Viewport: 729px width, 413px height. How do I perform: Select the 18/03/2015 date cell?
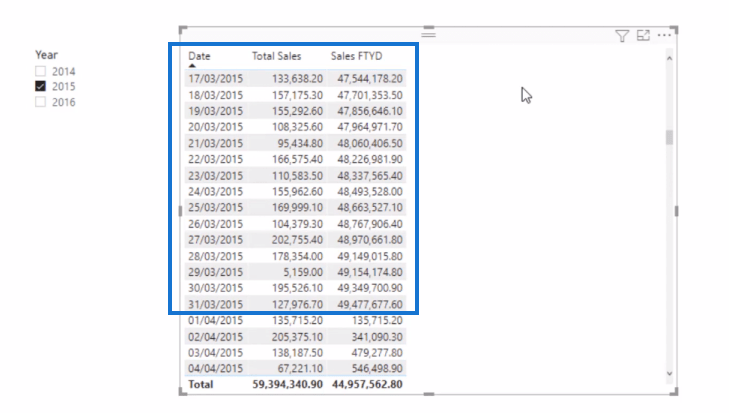coord(215,95)
